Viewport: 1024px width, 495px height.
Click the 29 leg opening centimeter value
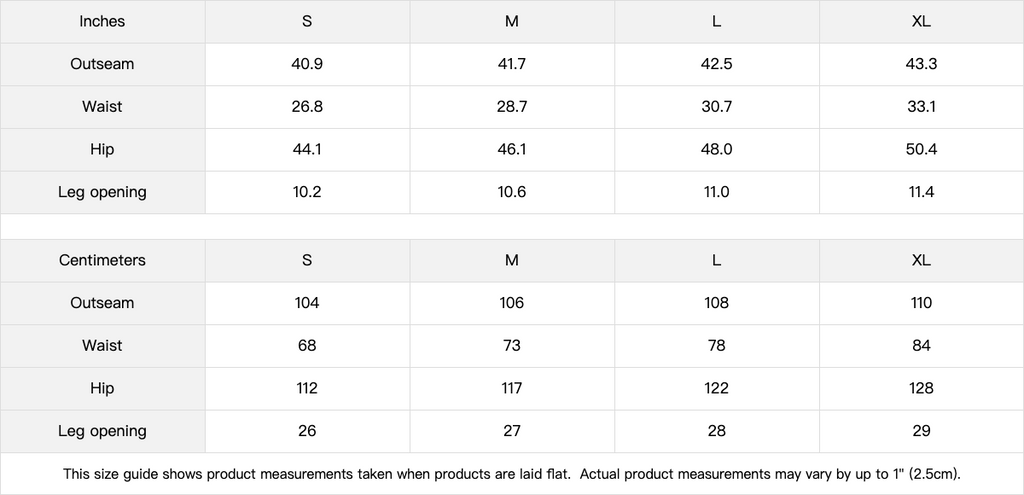[921, 431]
